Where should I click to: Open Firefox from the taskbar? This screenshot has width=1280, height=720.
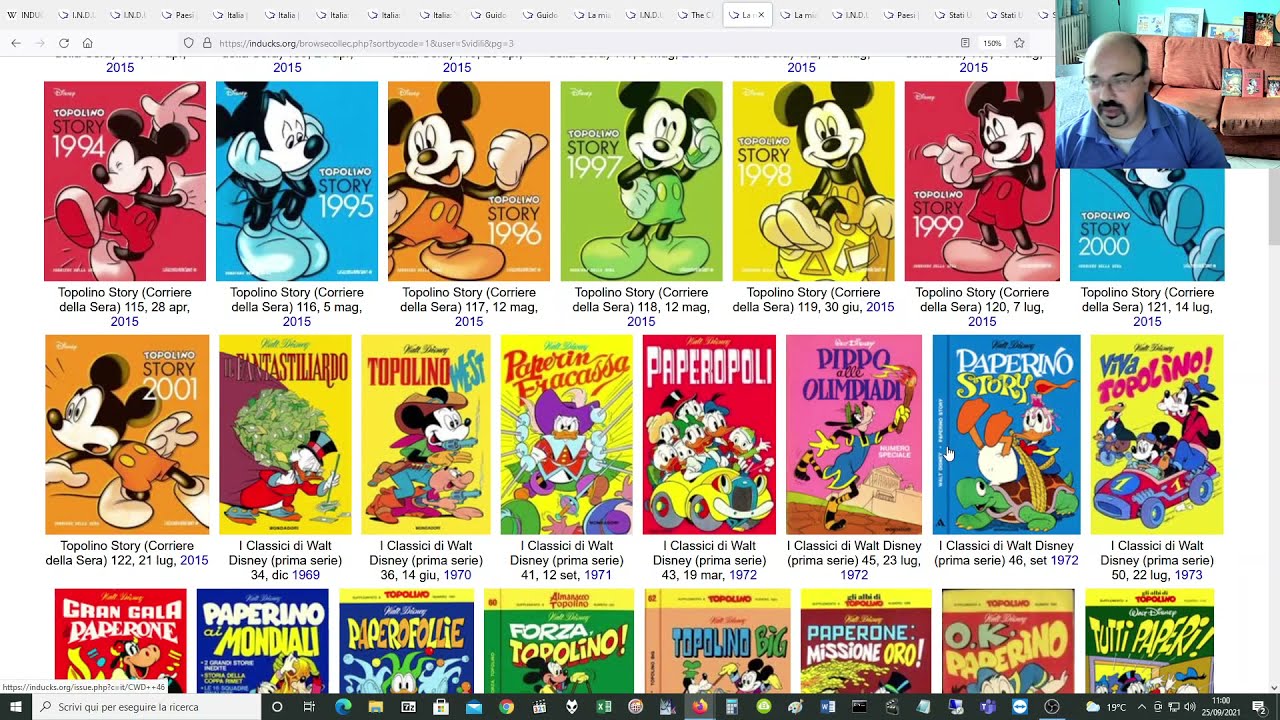click(700, 707)
